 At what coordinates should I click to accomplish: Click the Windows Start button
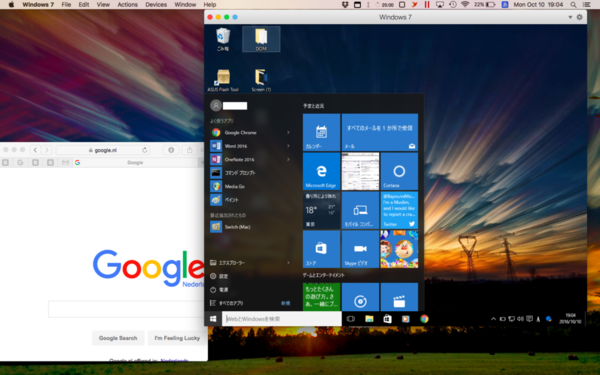coord(213,319)
